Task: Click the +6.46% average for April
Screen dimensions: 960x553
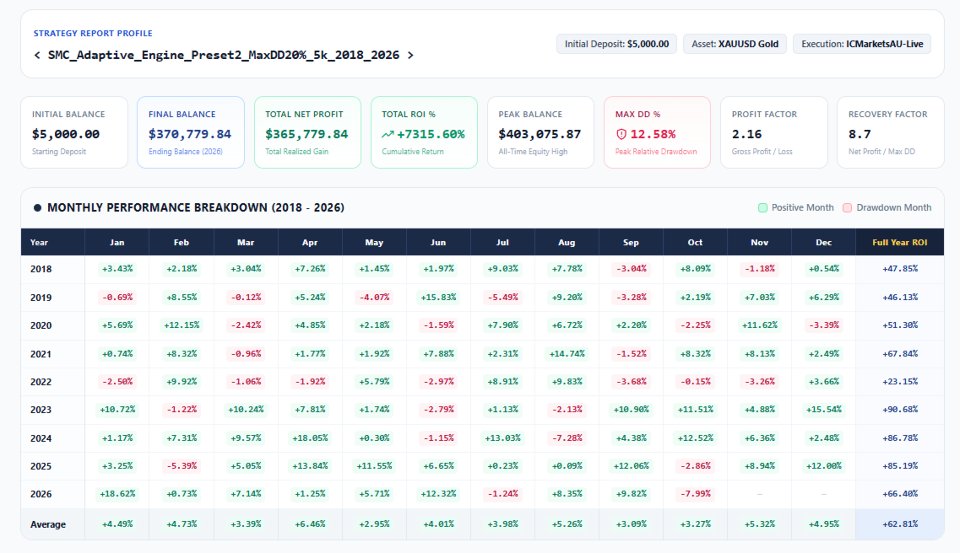Action: [x=310, y=524]
